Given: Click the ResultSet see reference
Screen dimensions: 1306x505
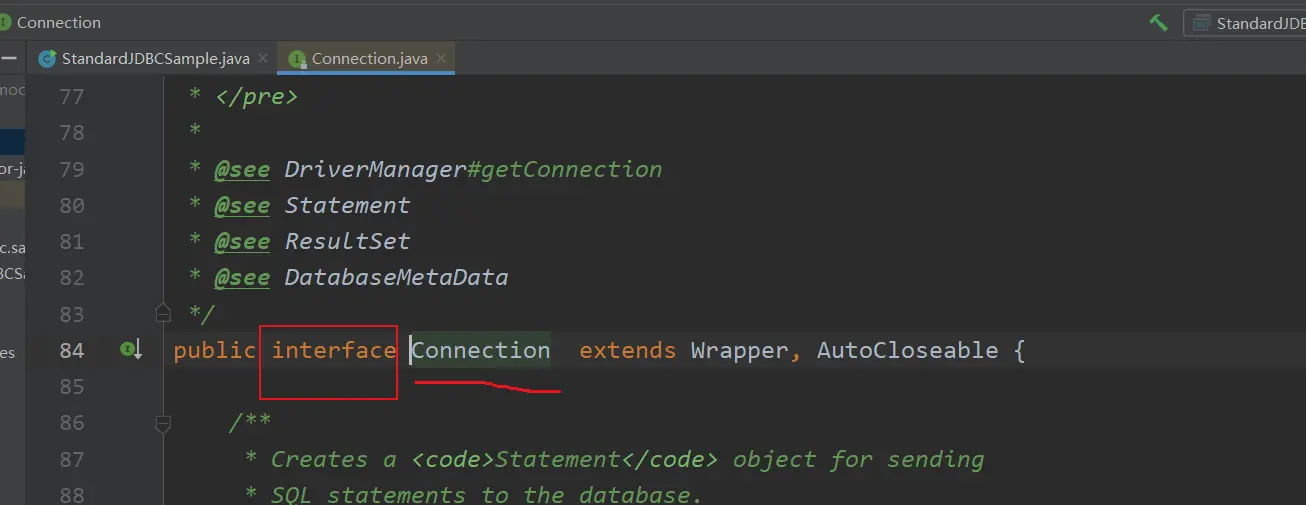Looking at the screenshot, I should [x=347, y=242].
